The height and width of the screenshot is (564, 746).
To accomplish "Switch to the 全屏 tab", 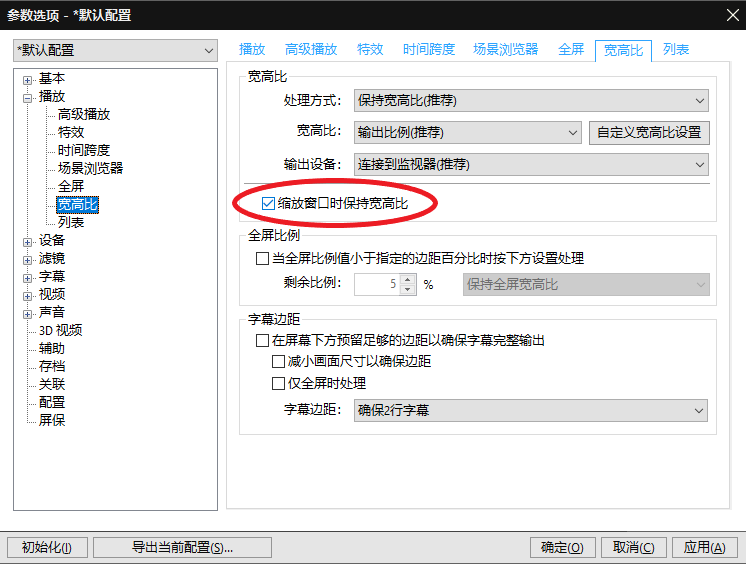I will 571,49.
